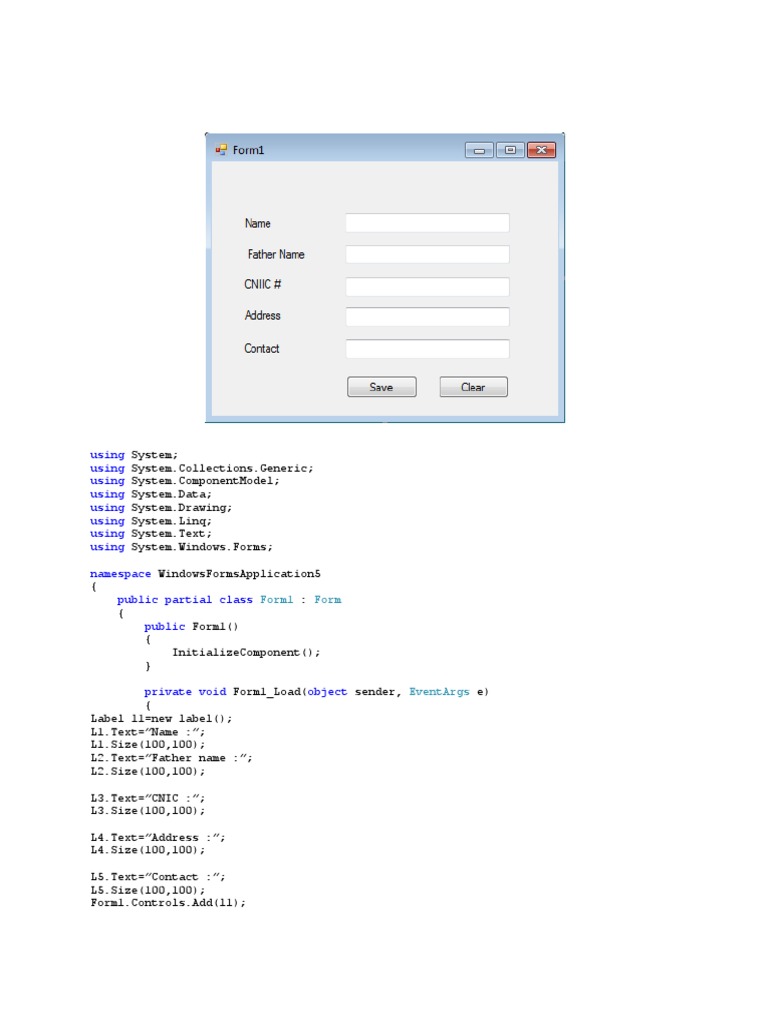Click the 'using System.ComponentModel;' code line
This screenshot has height=1024, width=768.
(x=185, y=481)
